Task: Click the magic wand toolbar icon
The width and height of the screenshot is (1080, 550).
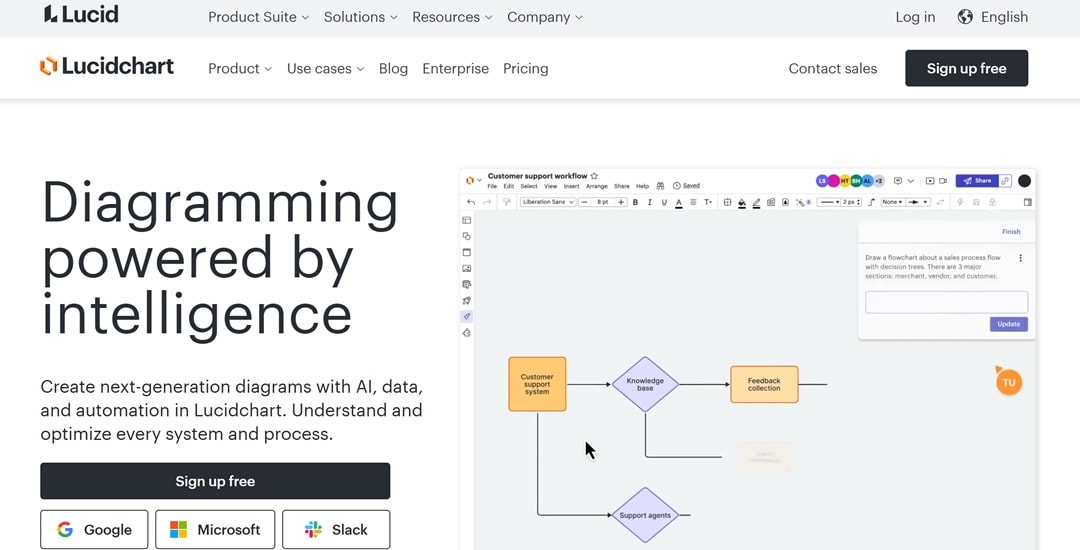Action: tap(800, 202)
